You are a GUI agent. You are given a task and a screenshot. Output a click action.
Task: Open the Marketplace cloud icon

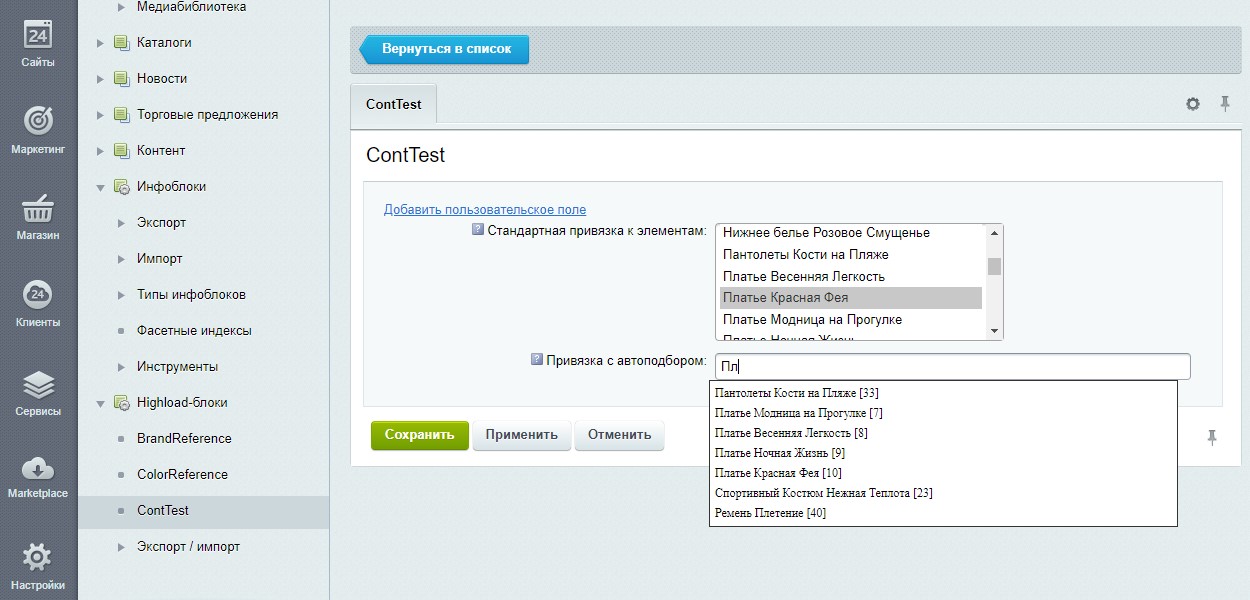click(x=38, y=468)
